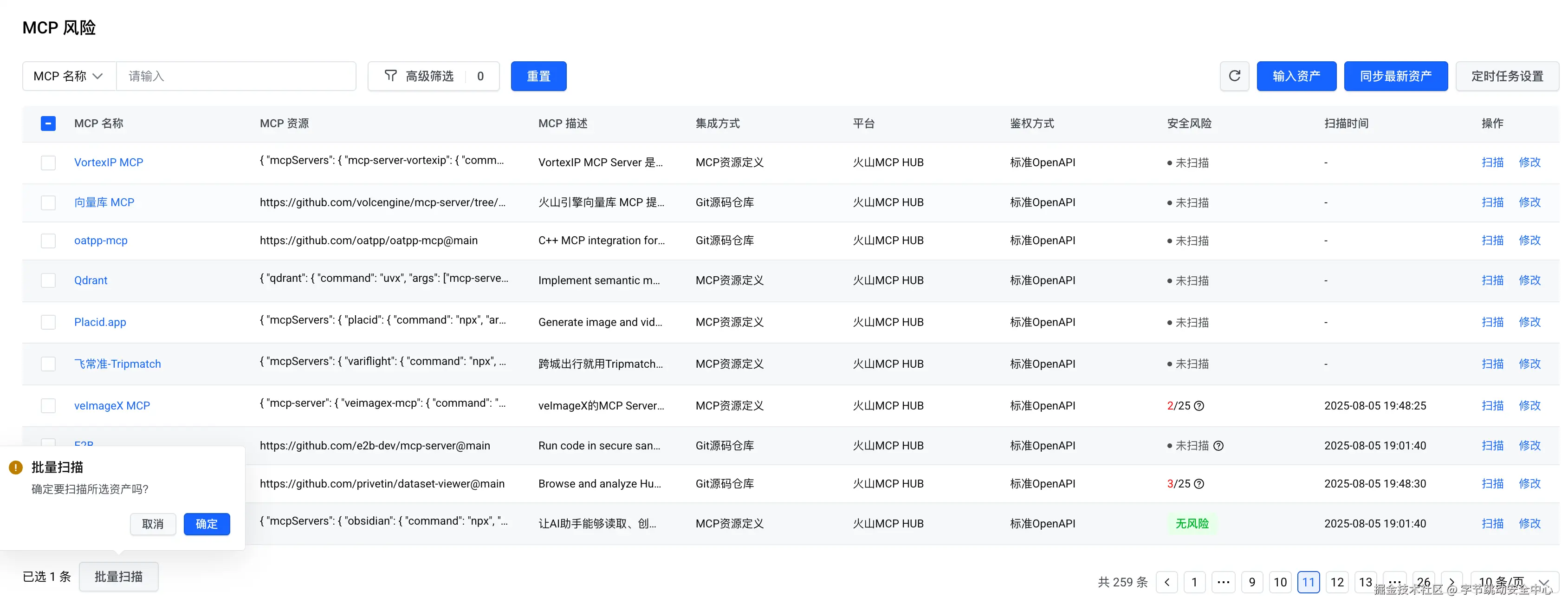Click help icon beside E2B unscanned status
The width and height of the screenshot is (1568, 611).
1218,446
